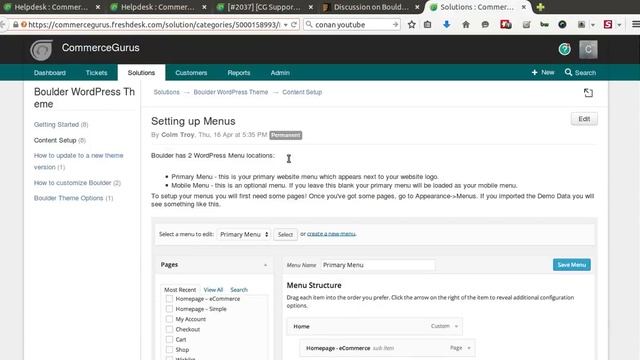
Task: Expand the Home menu item Custom arrow
Action: tap(456, 326)
